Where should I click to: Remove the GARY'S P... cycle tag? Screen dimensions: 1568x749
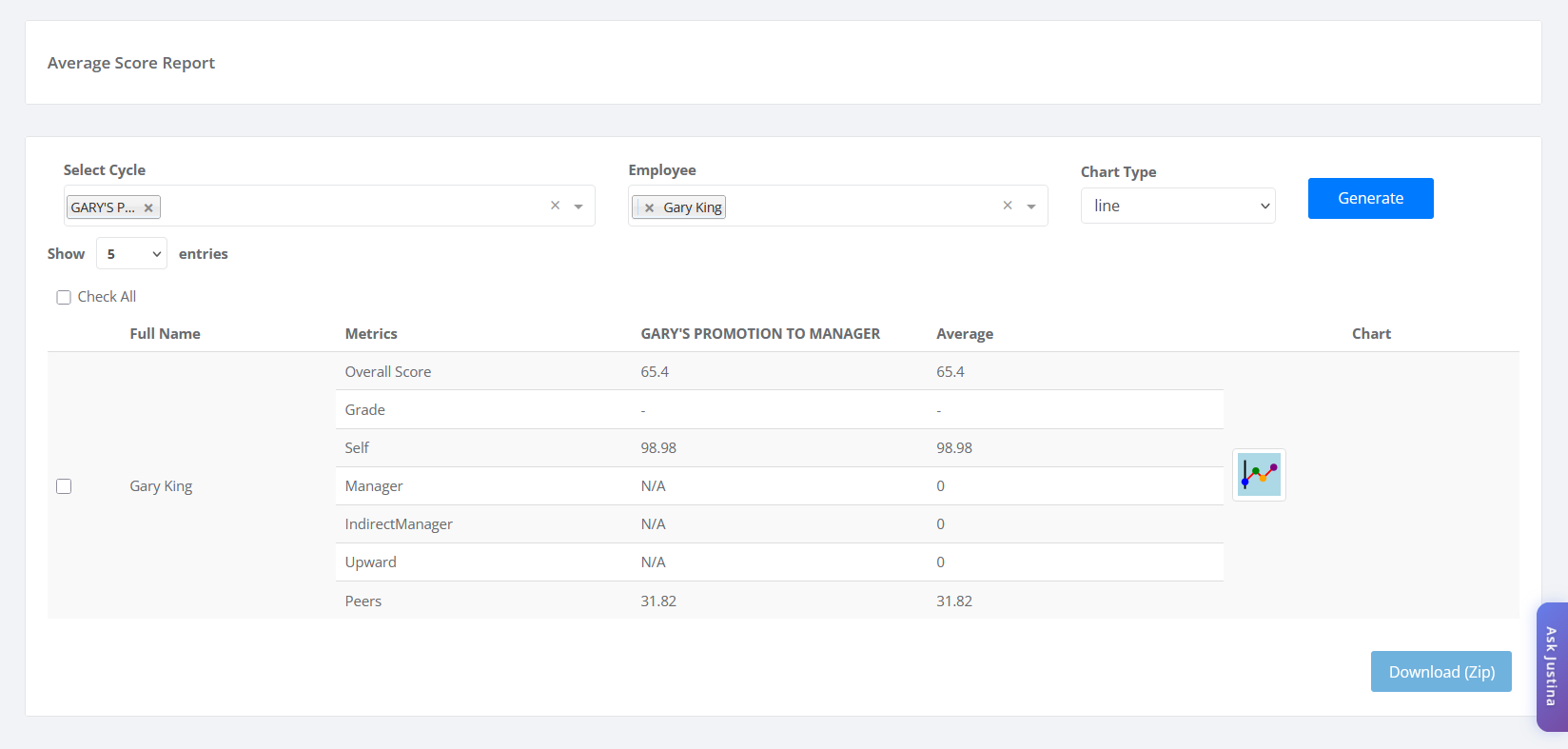[148, 207]
